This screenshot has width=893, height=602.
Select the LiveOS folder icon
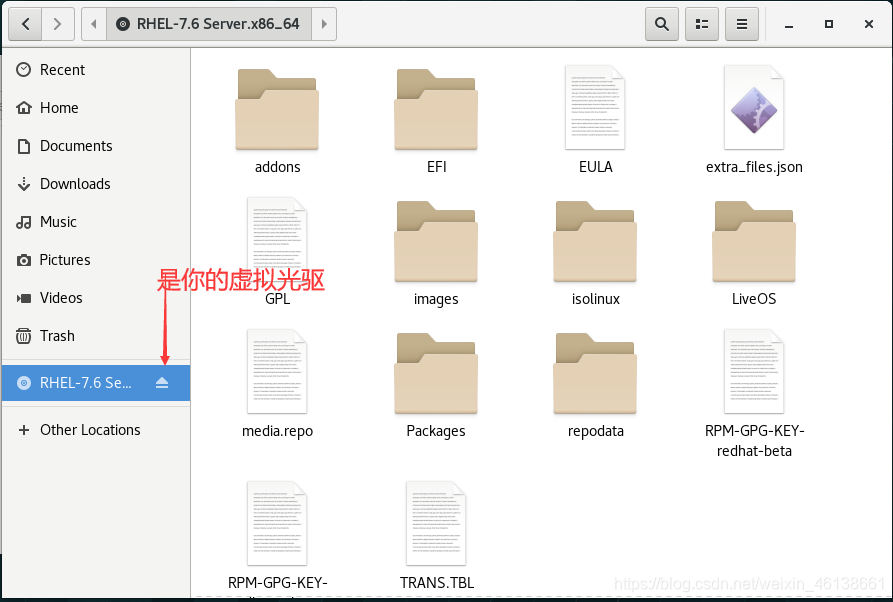[x=753, y=241]
